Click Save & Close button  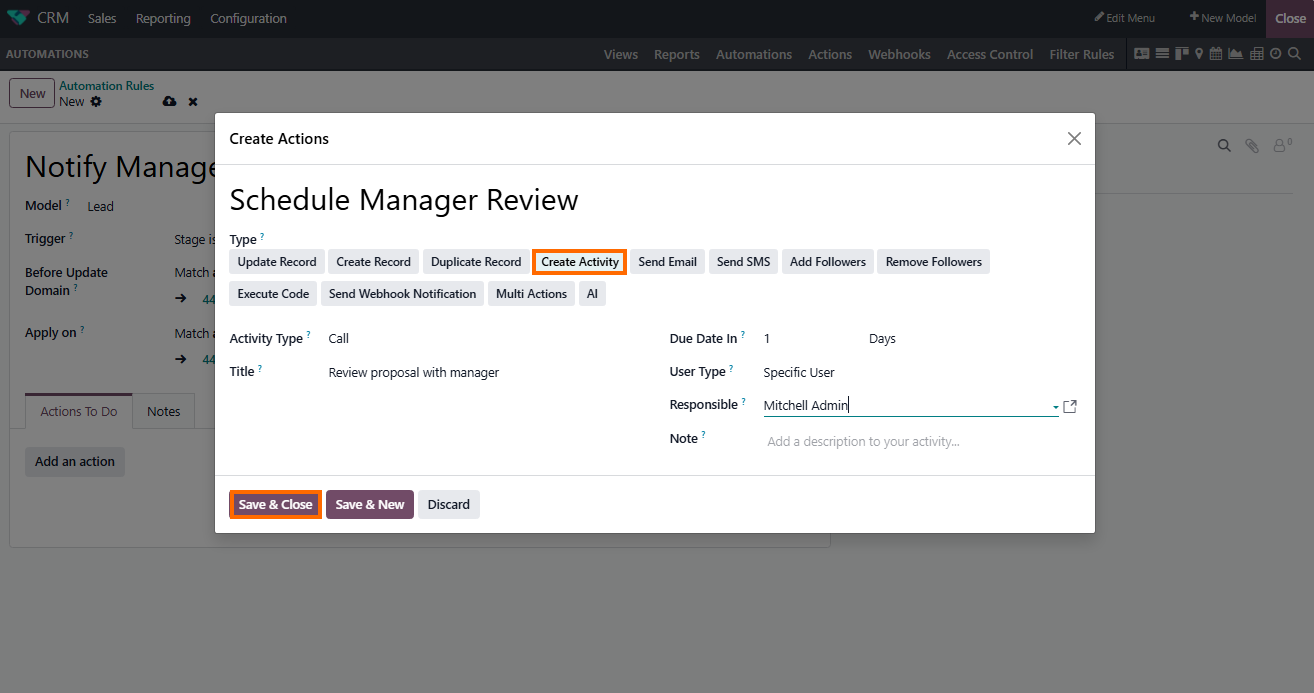click(x=275, y=505)
